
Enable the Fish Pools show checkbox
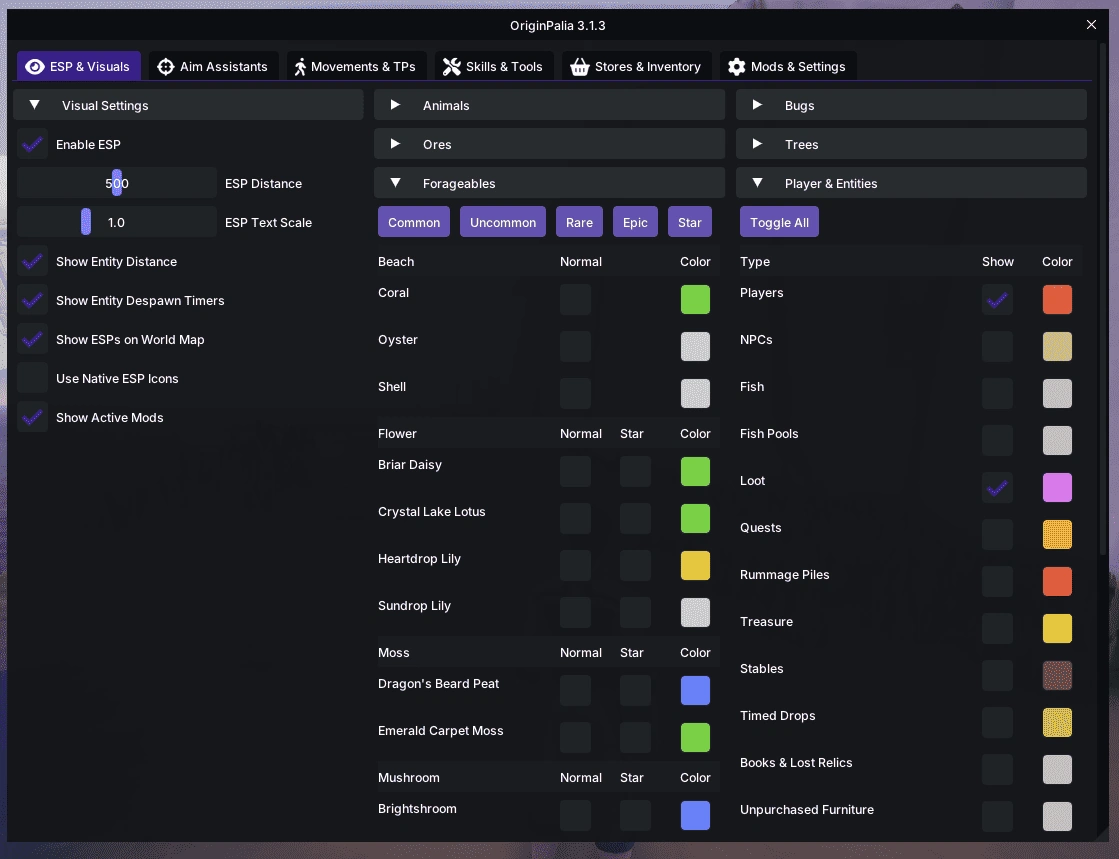point(997,441)
